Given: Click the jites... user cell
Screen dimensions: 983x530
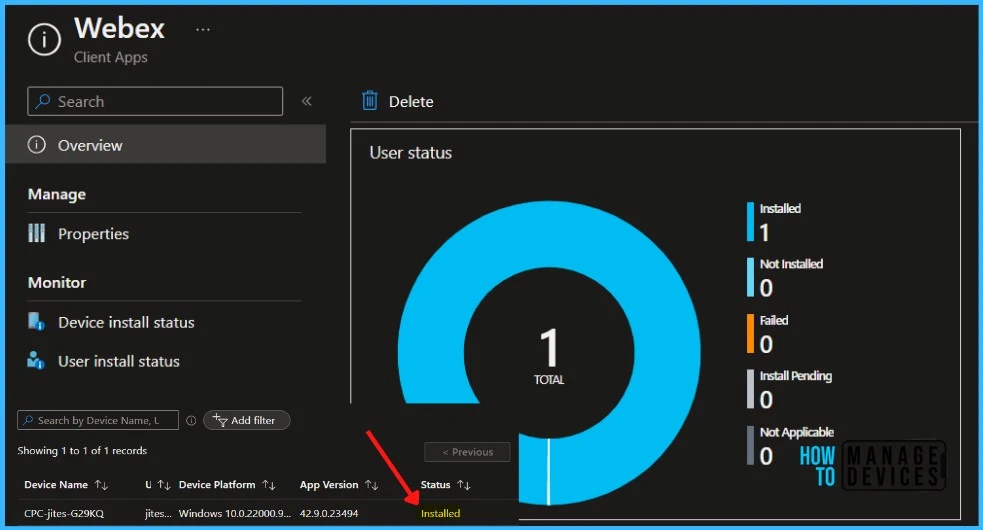Looking at the screenshot, I should click(x=158, y=513).
